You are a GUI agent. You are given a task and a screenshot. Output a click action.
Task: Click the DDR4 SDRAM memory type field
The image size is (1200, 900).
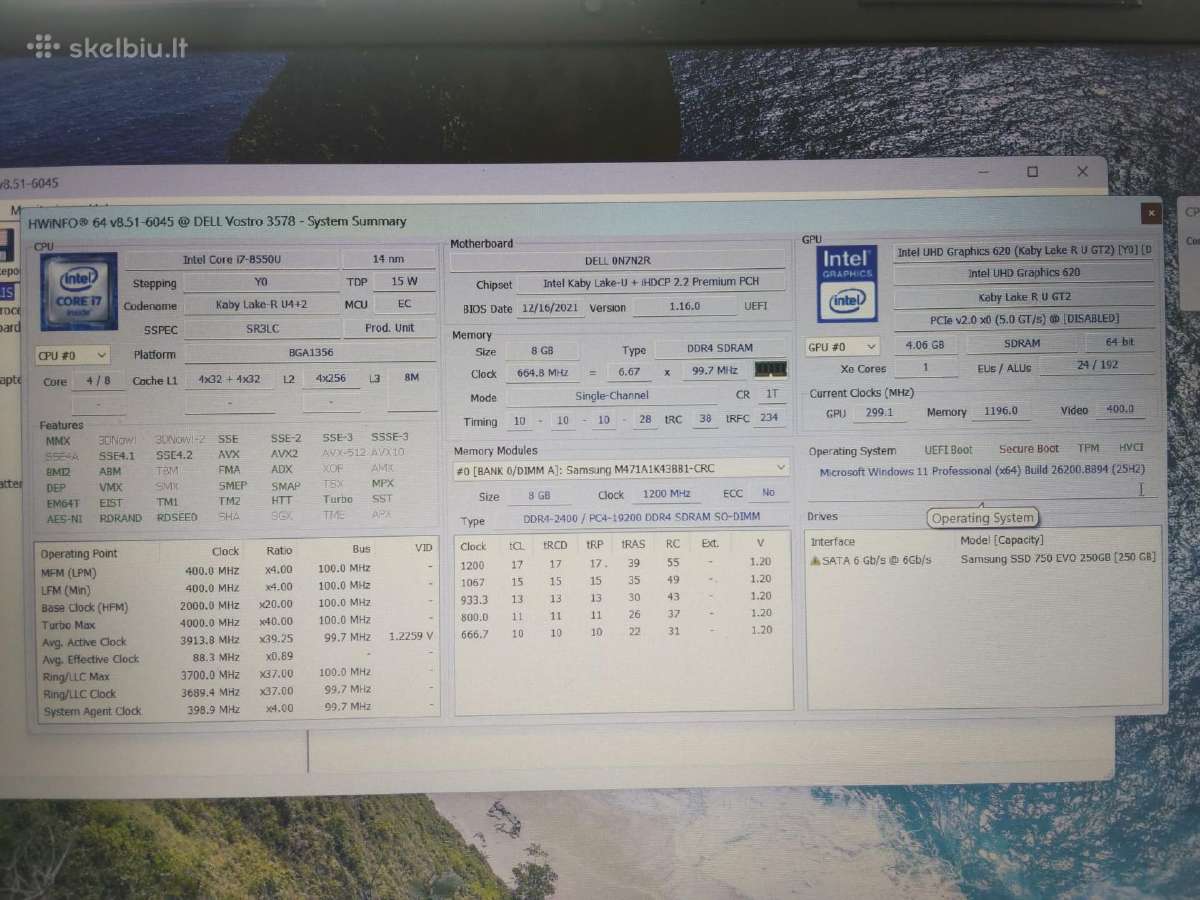[x=721, y=350]
